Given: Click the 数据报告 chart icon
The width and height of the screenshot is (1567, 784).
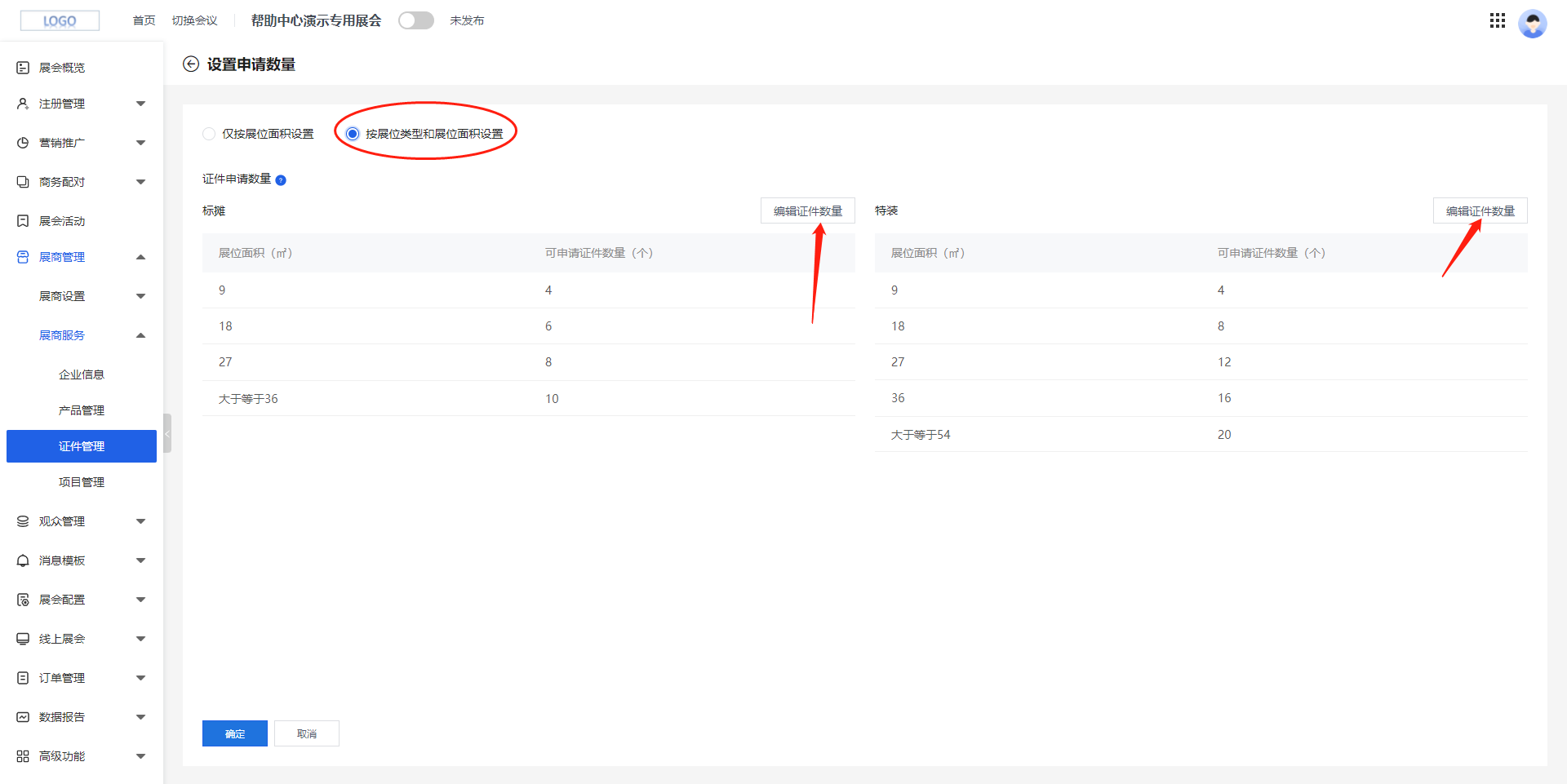Looking at the screenshot, I should 23,717.
